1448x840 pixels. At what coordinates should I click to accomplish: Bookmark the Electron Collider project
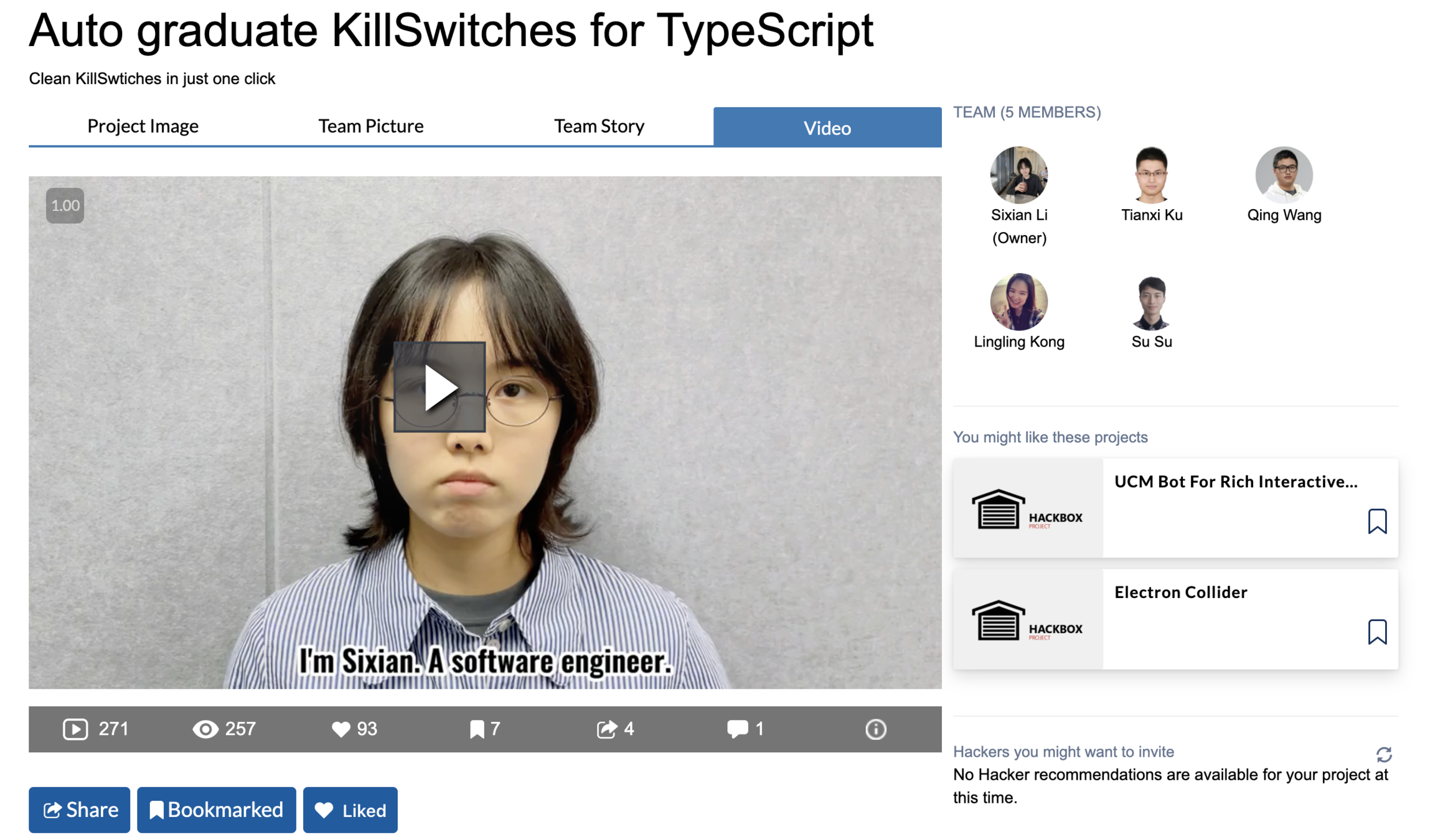tap(1377, 632)
